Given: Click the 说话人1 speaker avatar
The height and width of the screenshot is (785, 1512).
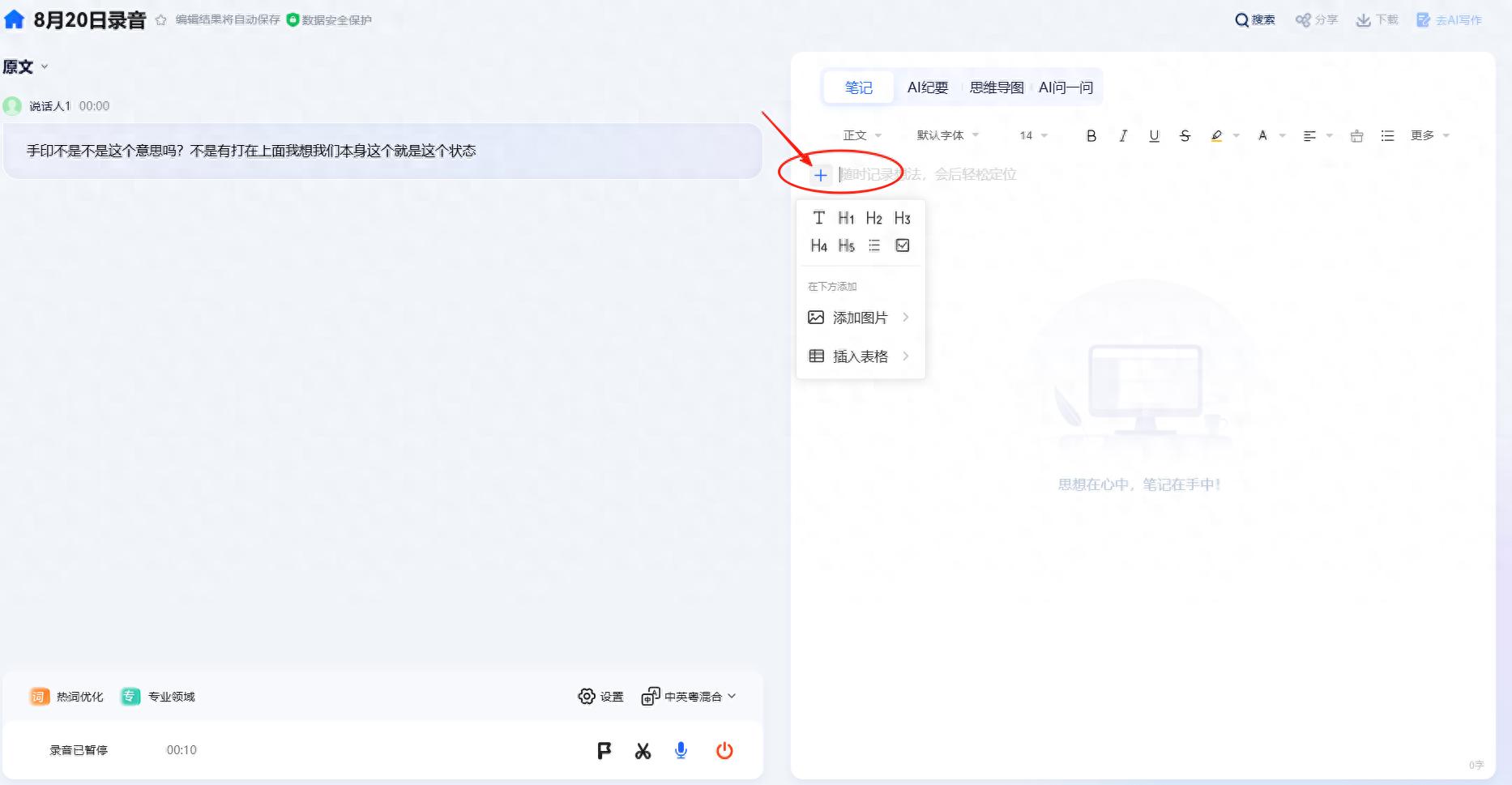Looking at the screenshot, I should (x=12, y=105).
